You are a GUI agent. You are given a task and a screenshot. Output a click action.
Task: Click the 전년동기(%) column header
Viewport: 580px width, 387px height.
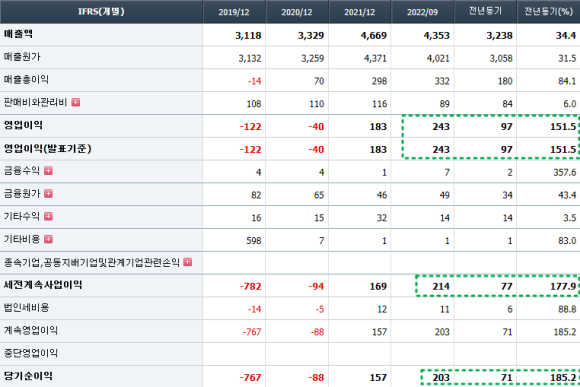pos(548,12)
